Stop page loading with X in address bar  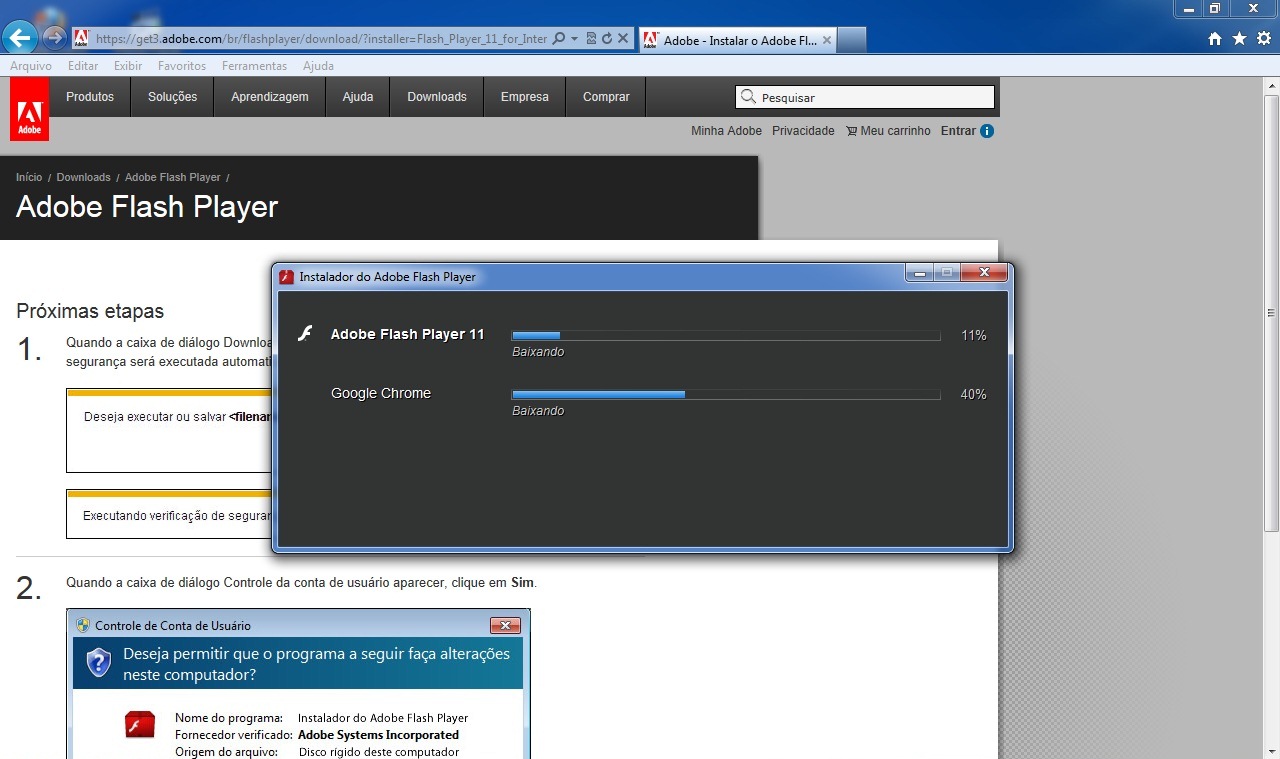coord(623,39)
